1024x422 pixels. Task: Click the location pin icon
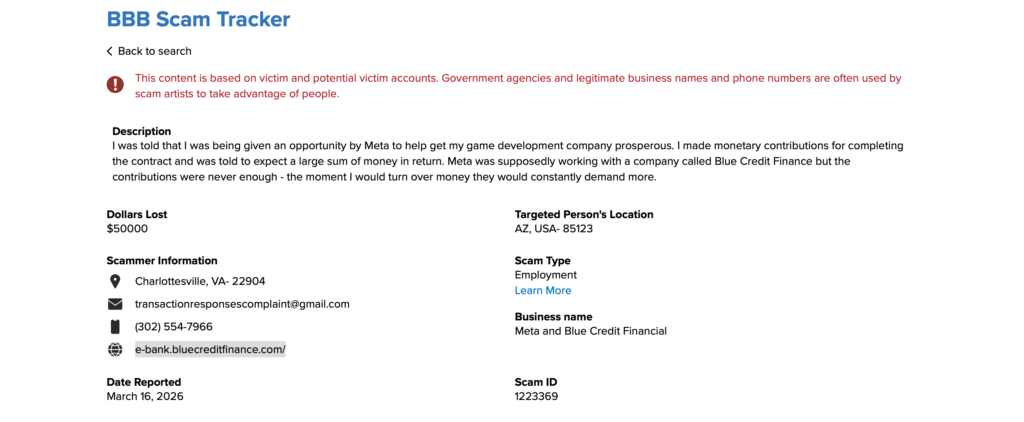coord(115,281)
